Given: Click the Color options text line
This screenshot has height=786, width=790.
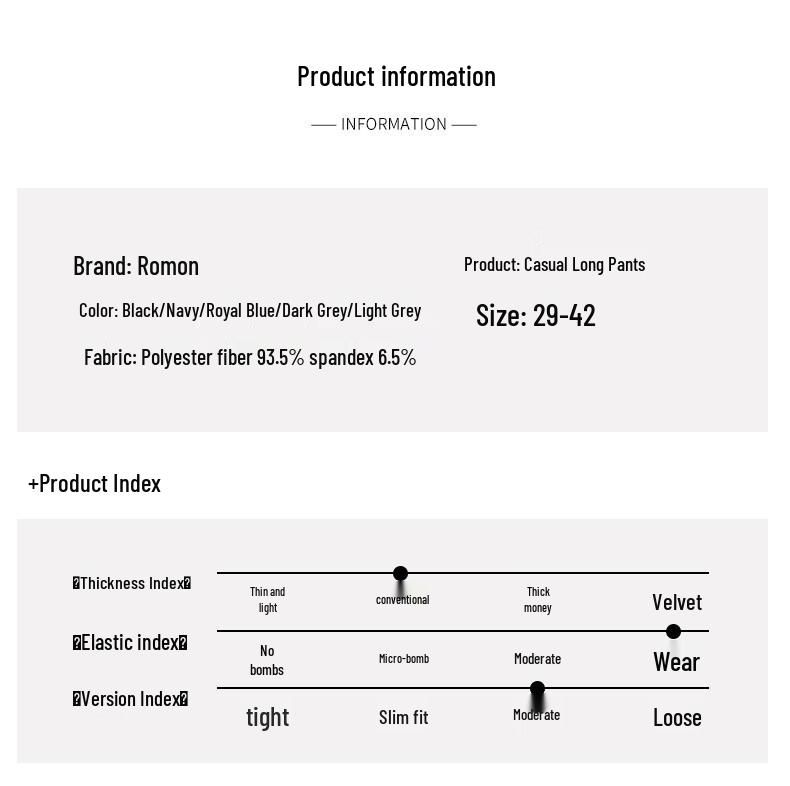Looking at the screenshot, I should tap(250, 310).
